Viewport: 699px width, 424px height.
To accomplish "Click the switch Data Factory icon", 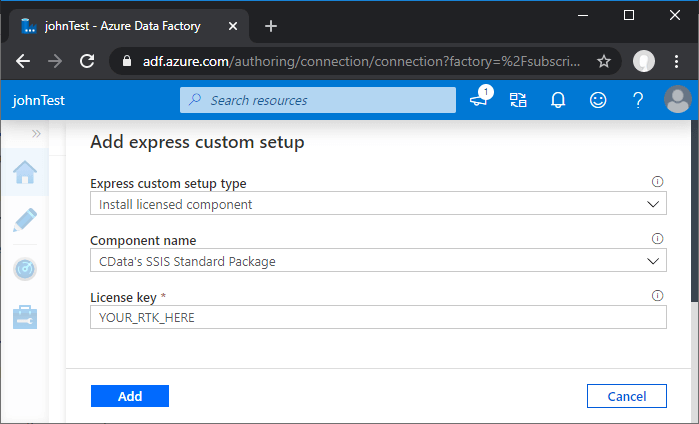I will point(518,100).
